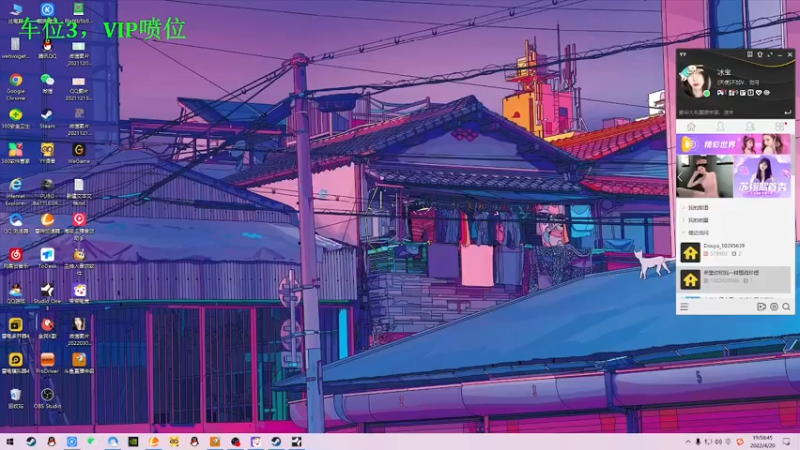
Task: Click the Windows Start button
Action: coord(9,441)
